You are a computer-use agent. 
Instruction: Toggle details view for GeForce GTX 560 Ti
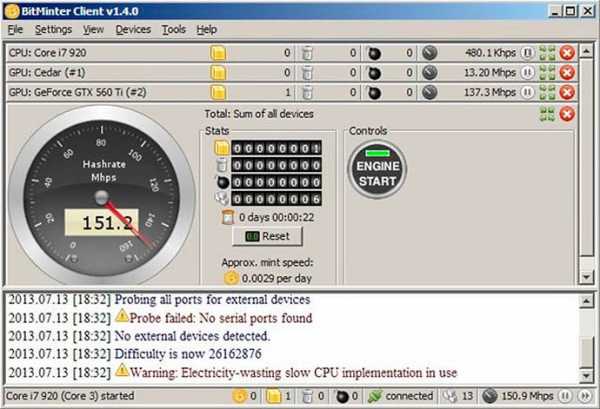pyautogui.click(x=547, y=92)
